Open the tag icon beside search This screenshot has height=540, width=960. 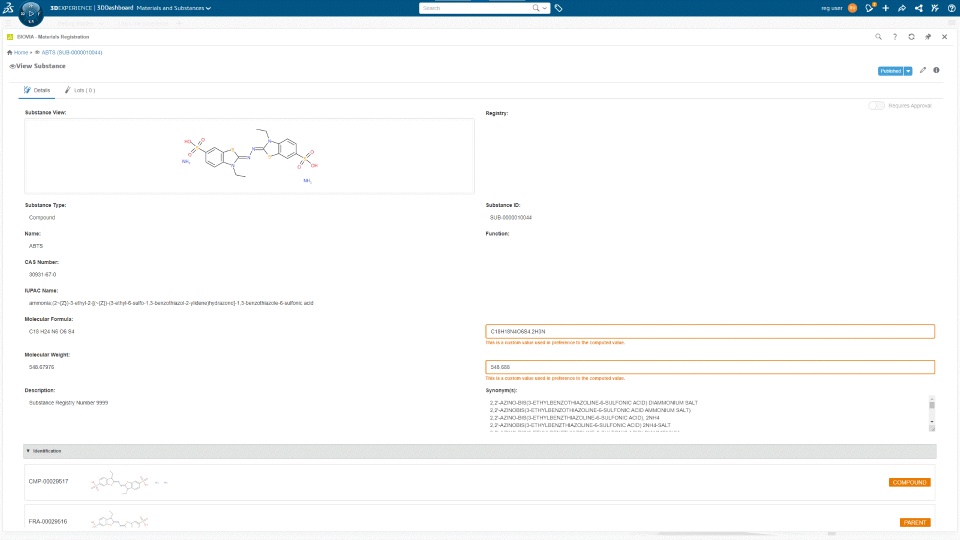pos(558,8)
